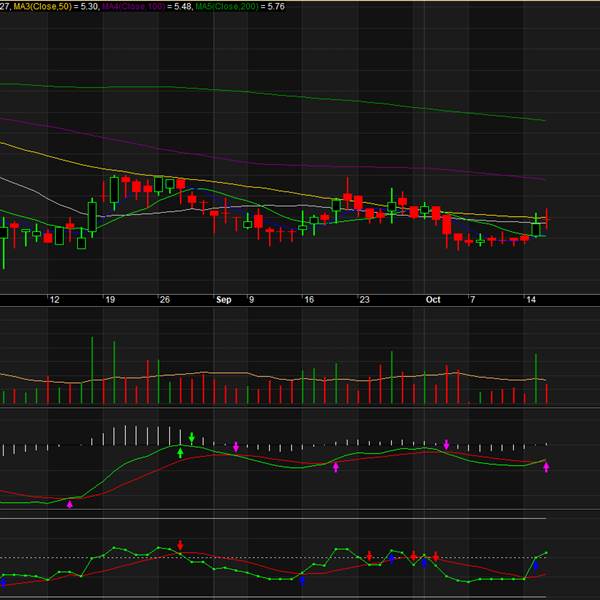600x600 pixels.
Task: Click the green up-arrow signal in MACD panel
Action: click(180, 453)
